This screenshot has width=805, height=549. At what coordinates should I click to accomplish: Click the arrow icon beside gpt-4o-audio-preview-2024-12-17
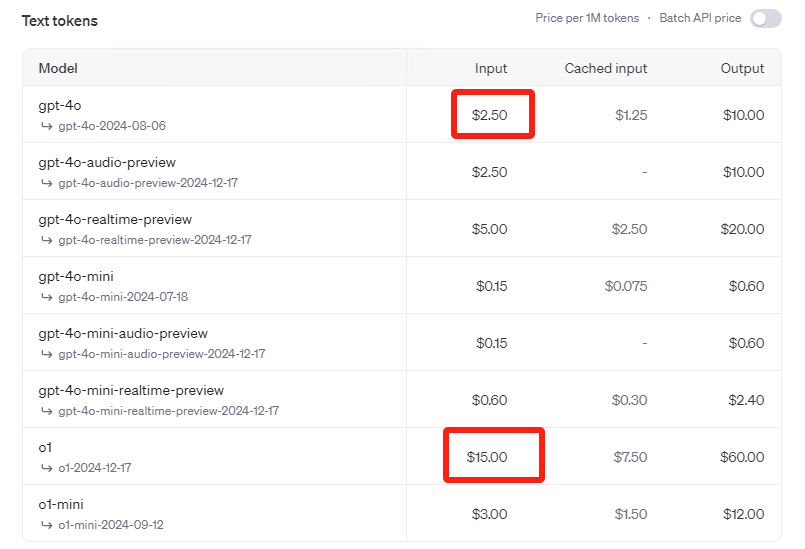(46, 183)
